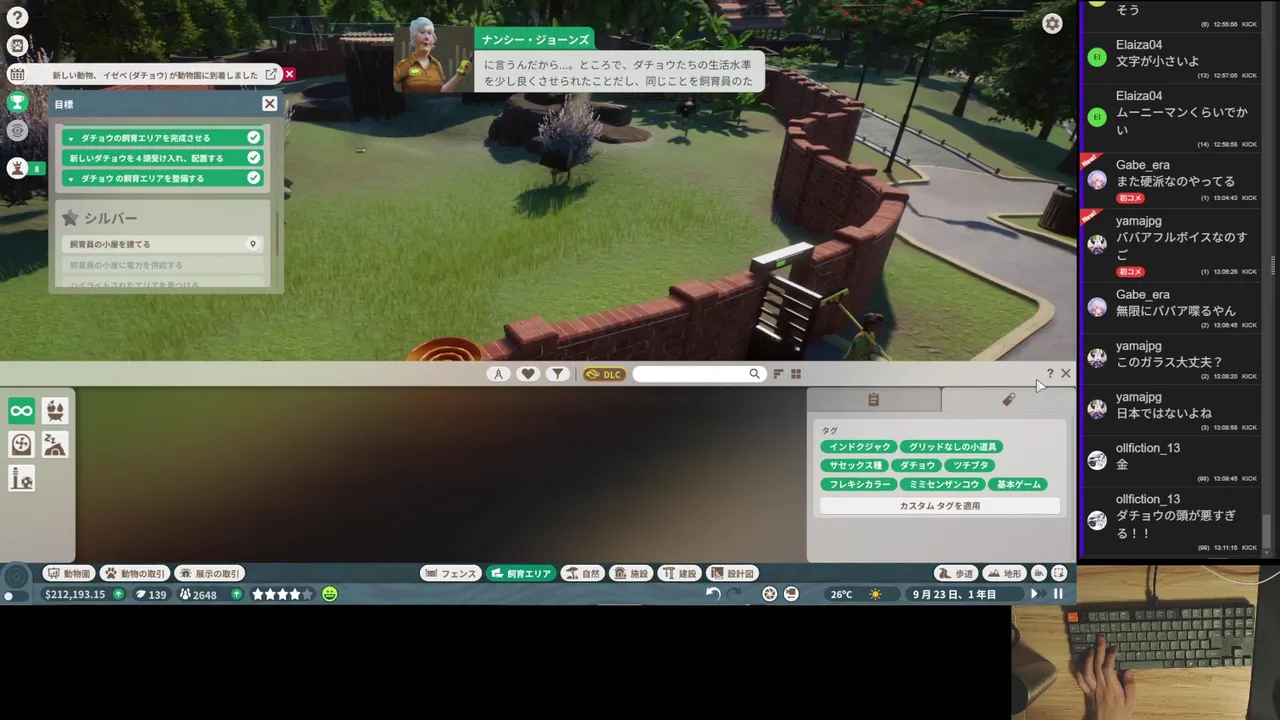The height and width of the screenshot is (720, 1280).
Task: Toggle the ミミセンザンコウ tag
Action: [x=944, y=484]
